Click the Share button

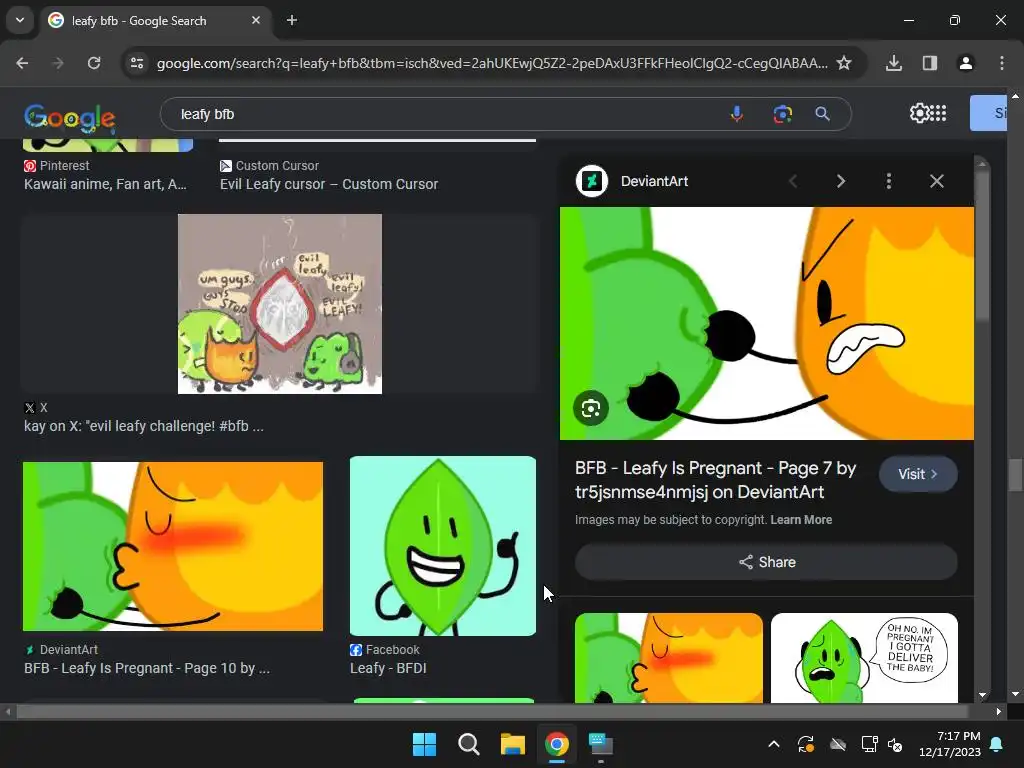766,562
